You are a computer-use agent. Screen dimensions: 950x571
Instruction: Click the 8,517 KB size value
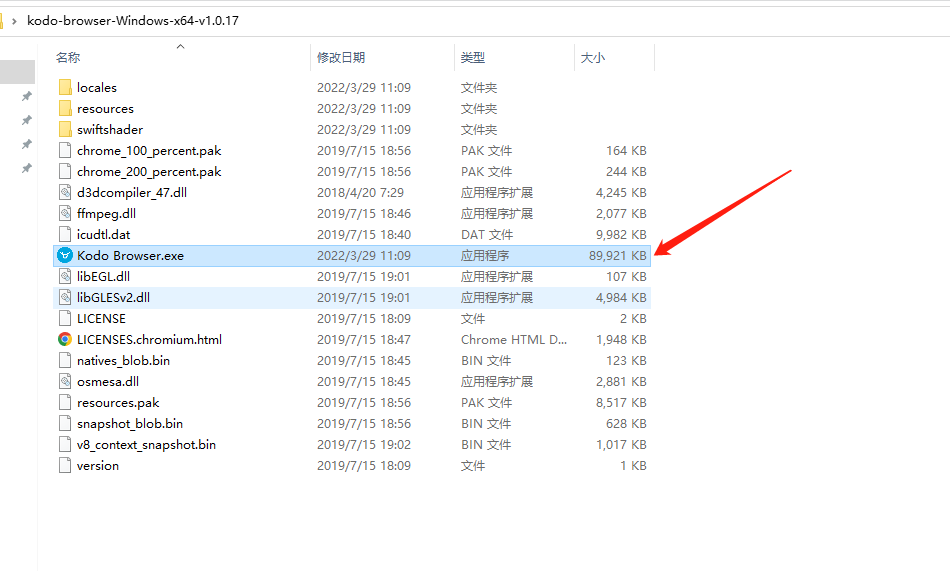[621, 402]
